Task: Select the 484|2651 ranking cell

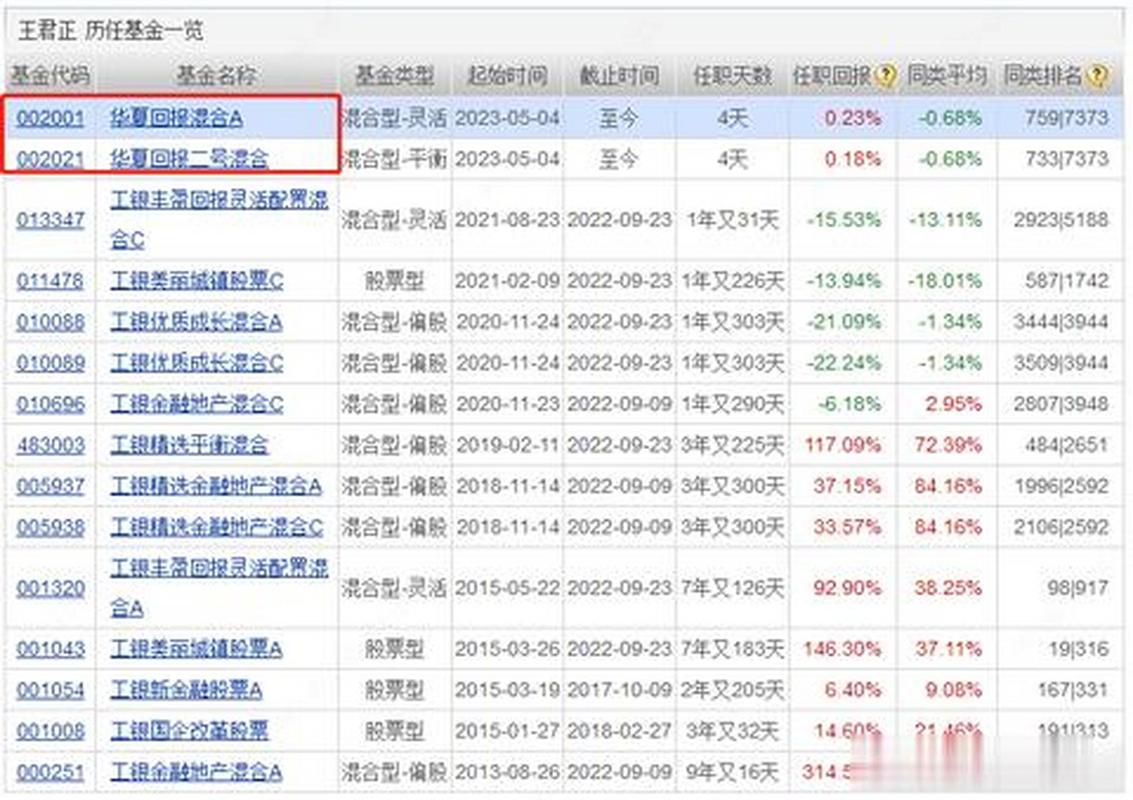Action: tap(1067, 445)
